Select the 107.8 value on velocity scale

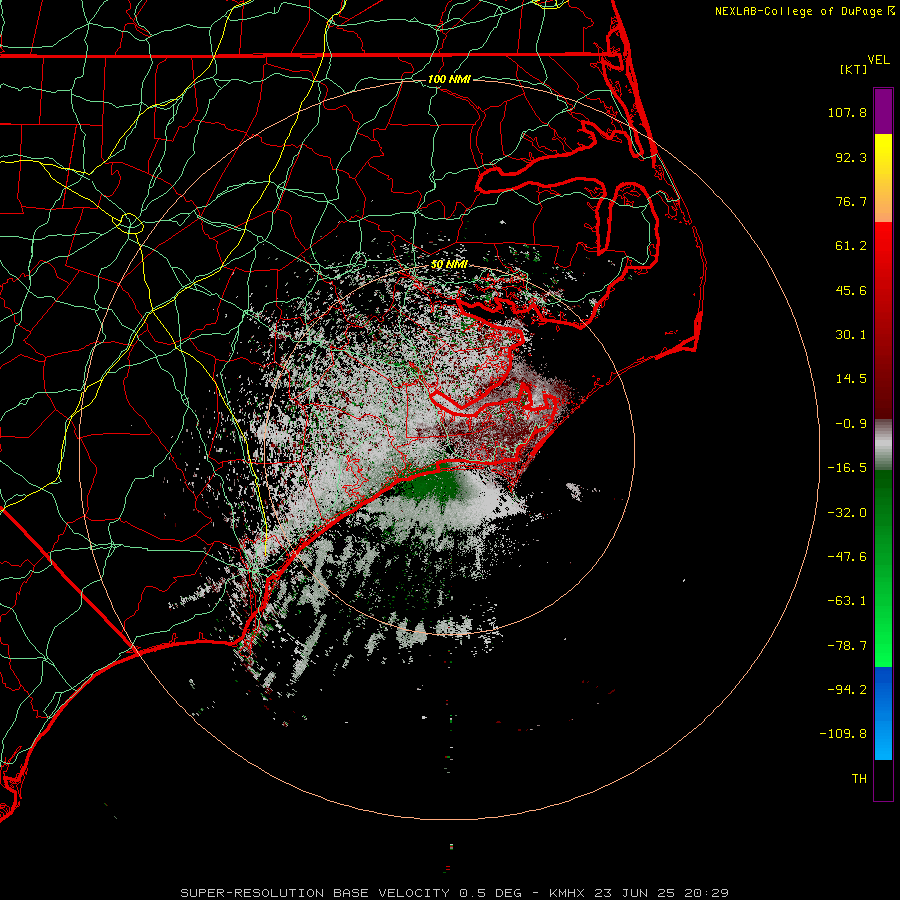847,112
